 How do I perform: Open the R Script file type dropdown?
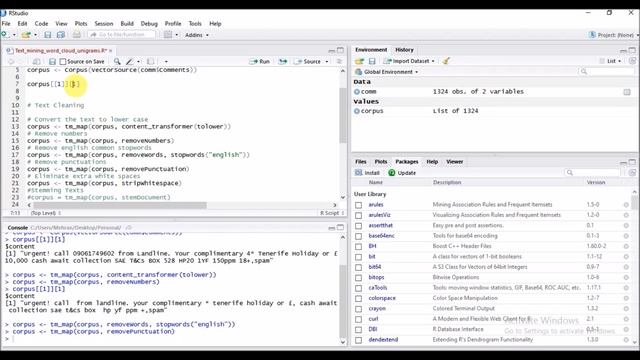pyautogui.click(x=332, y=213)
